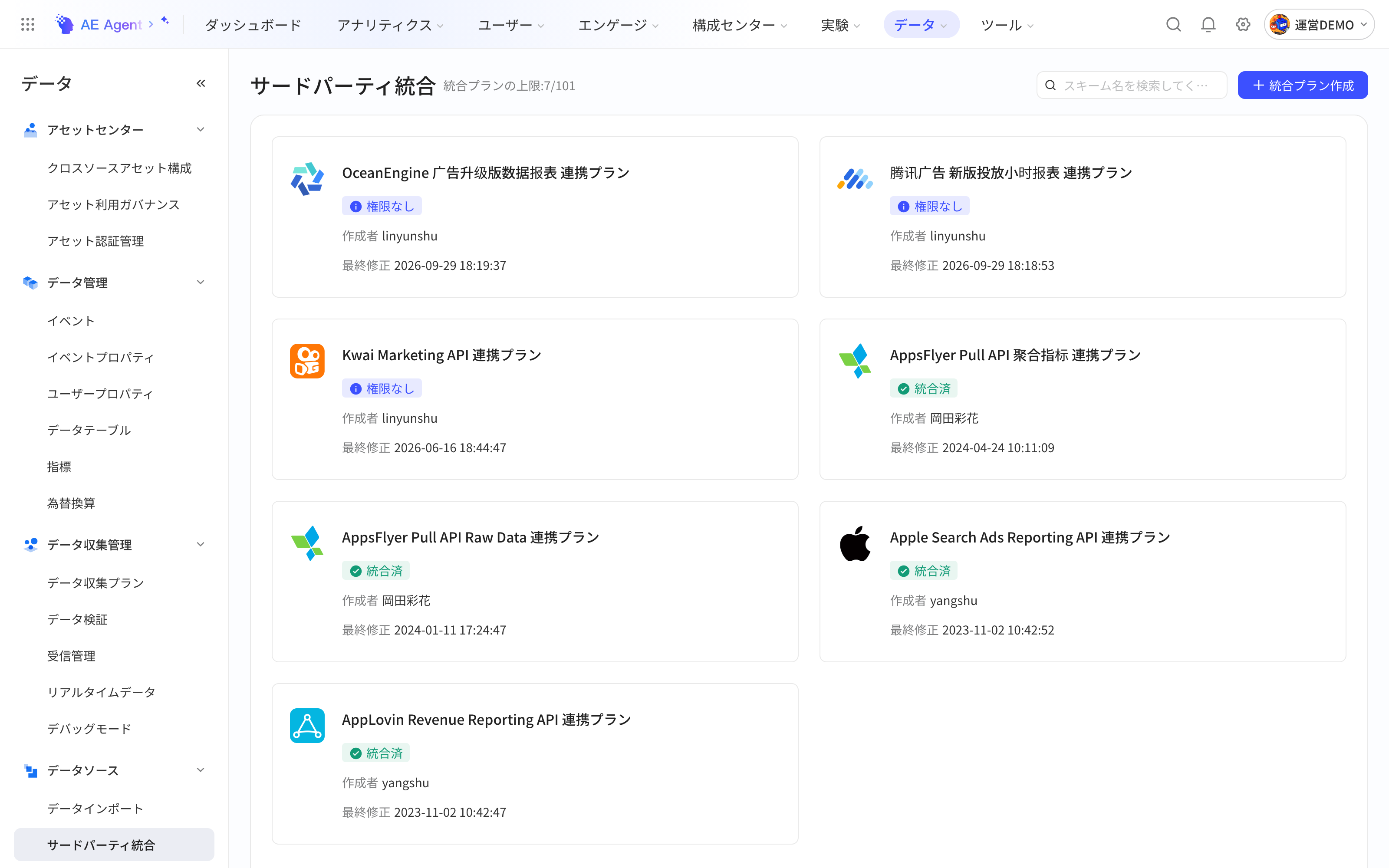Viewport: 1389px width, 868px height.
Task: Click the 統合プラン作成 button
Action: [1302, 85]
